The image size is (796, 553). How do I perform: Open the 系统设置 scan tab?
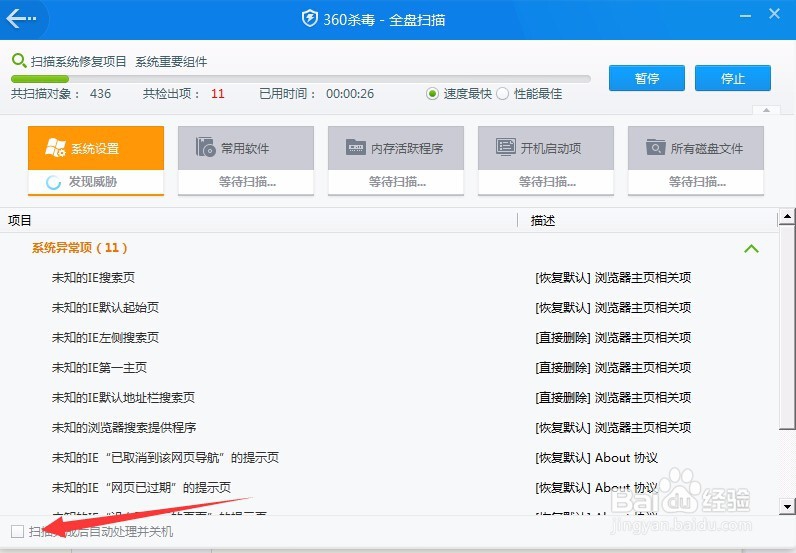[x=96, y=160]
